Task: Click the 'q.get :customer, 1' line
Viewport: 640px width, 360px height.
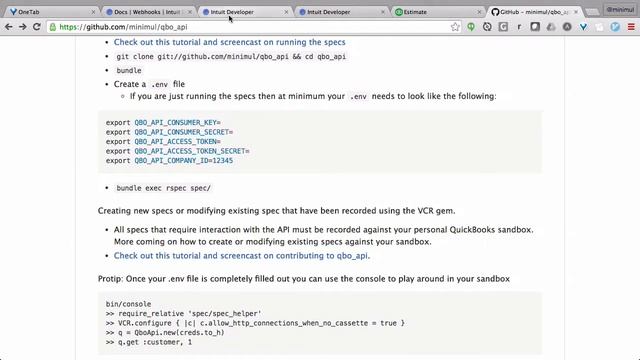Action: tap(149, 342)
